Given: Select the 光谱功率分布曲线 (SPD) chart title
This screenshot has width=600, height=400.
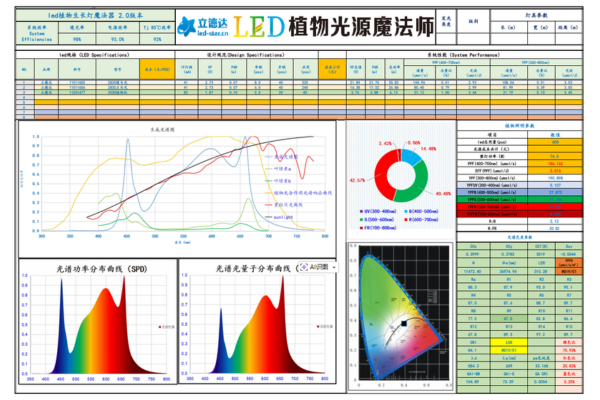Looking at the screenshot, I should [x=102, y=269].
